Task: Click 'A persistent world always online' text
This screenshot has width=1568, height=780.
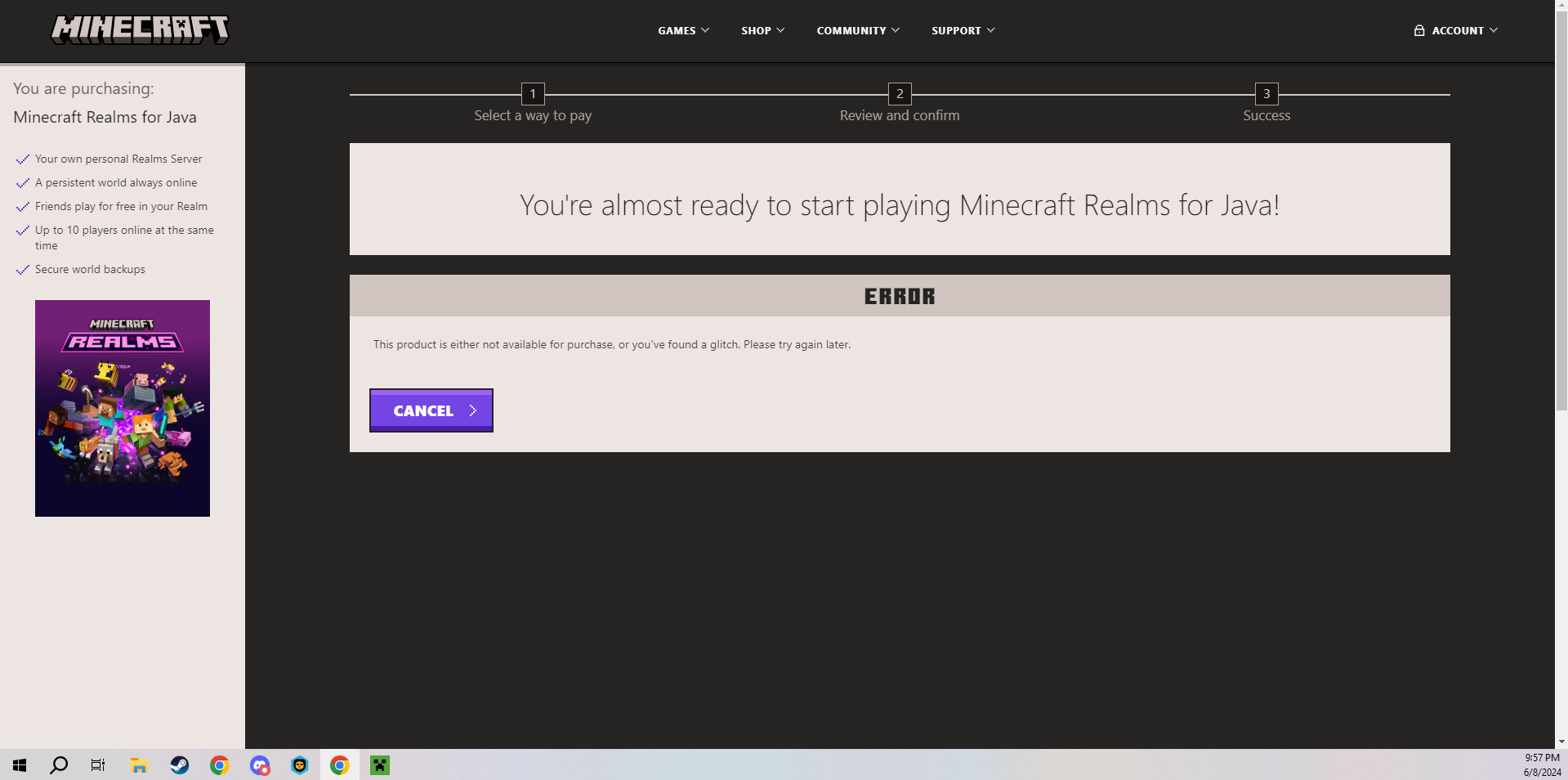Action: (116, 182)
